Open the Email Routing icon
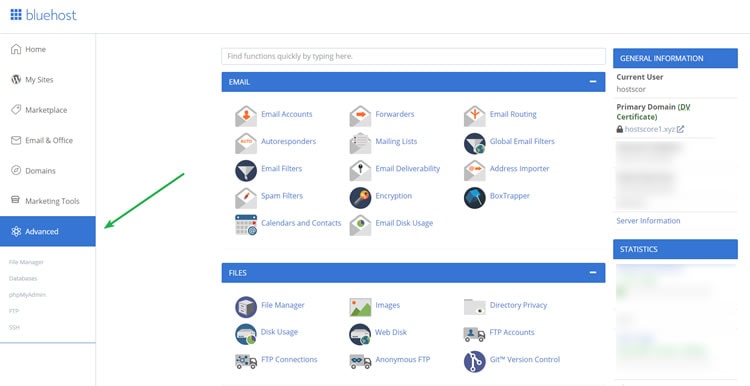 pyautogui.click(x=474, y=116)
